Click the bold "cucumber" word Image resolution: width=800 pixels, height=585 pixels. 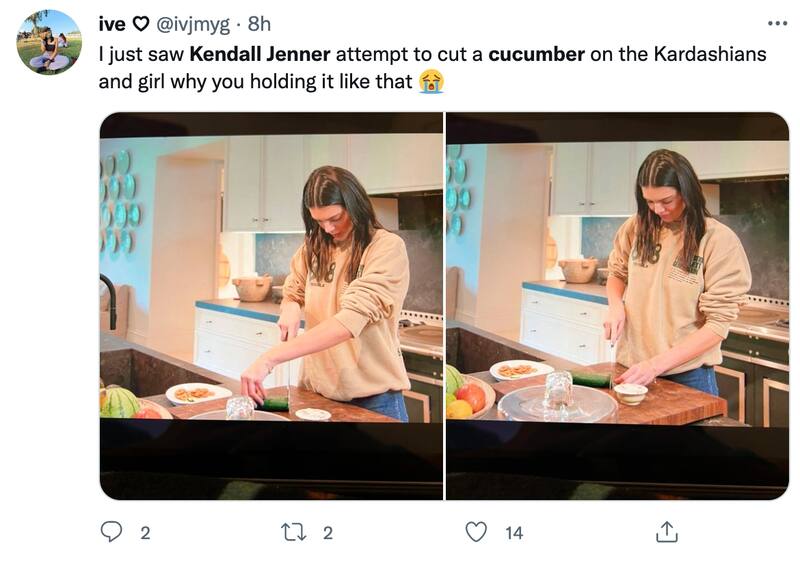536,54
